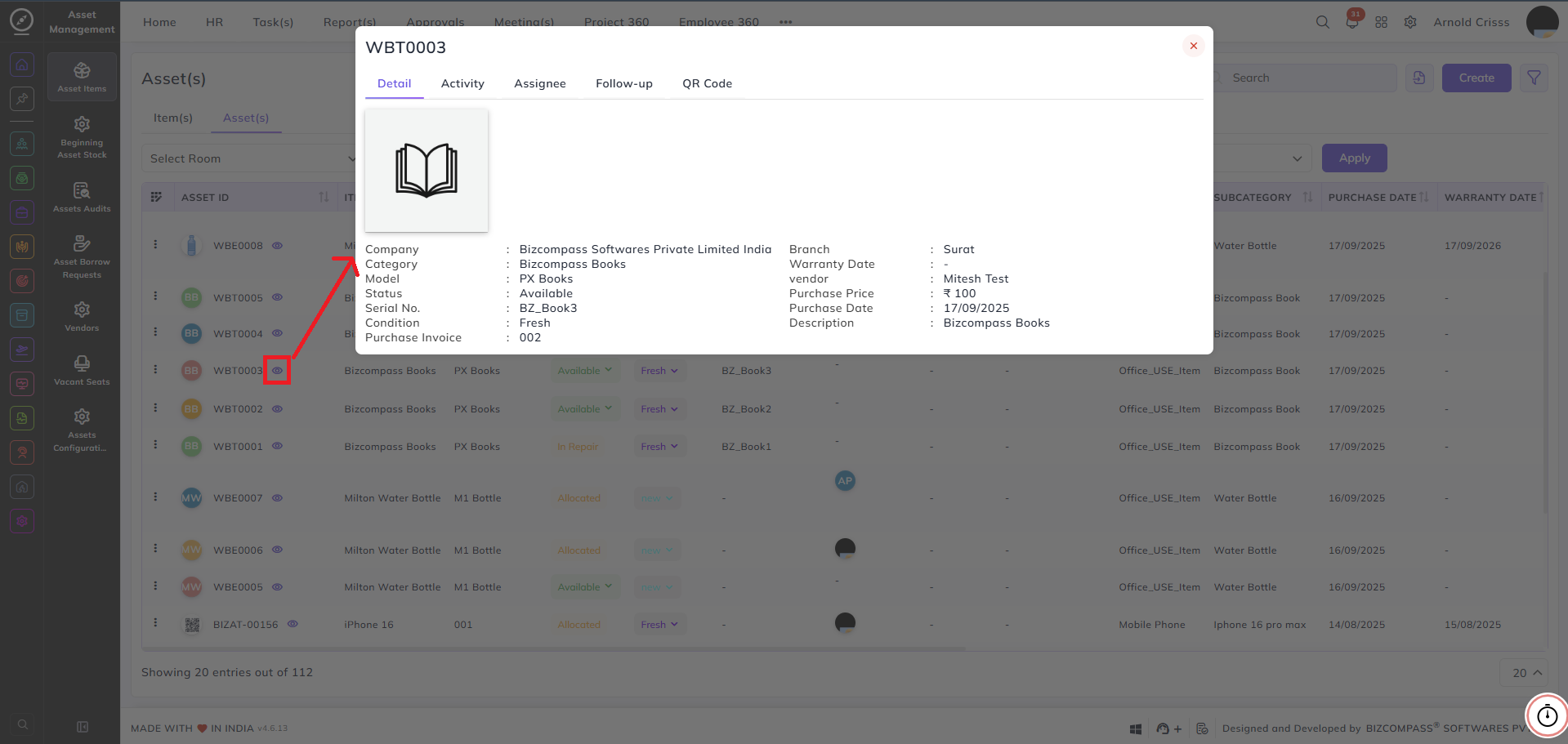The width and height of the screenshot is (1568, 744).
Task: Switch to the Activity tab in dialog
Action: coord(462,83)
